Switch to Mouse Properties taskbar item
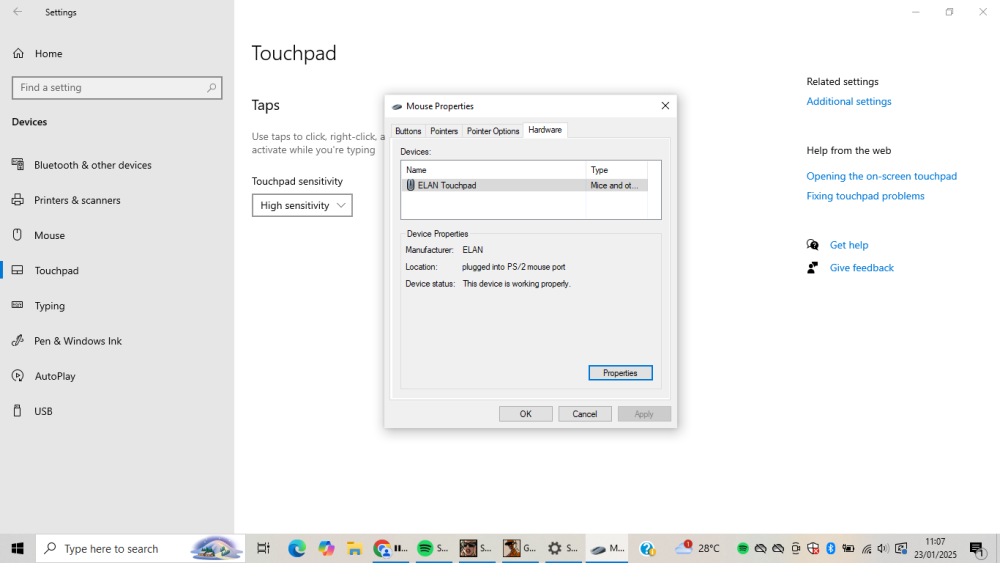Viewport: 1000px width, 563px height. [x=607, y=548]
